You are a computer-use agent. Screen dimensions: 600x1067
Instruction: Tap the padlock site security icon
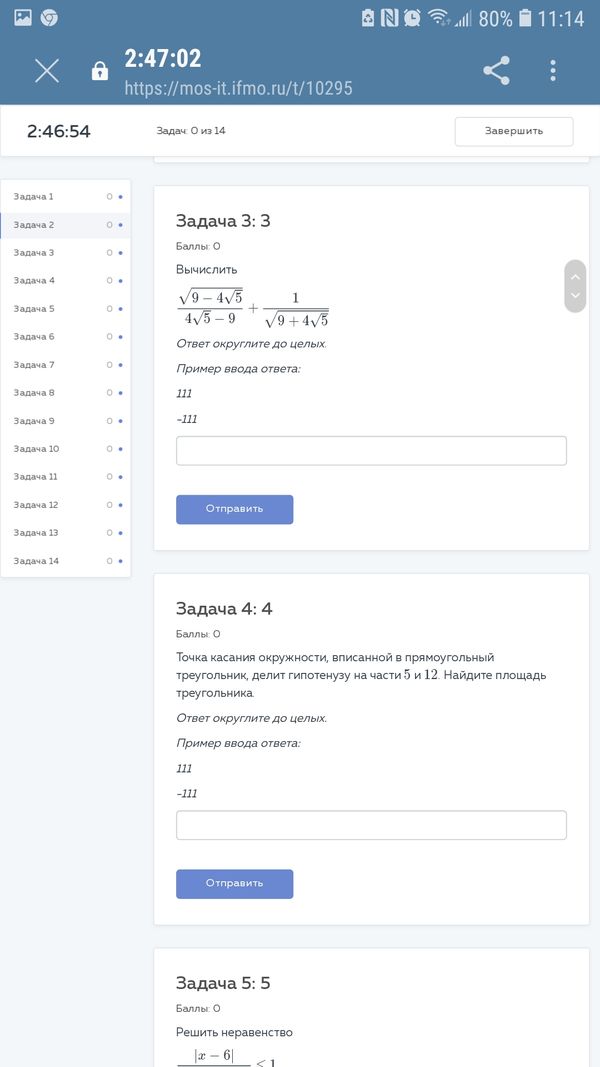point(99,71)
